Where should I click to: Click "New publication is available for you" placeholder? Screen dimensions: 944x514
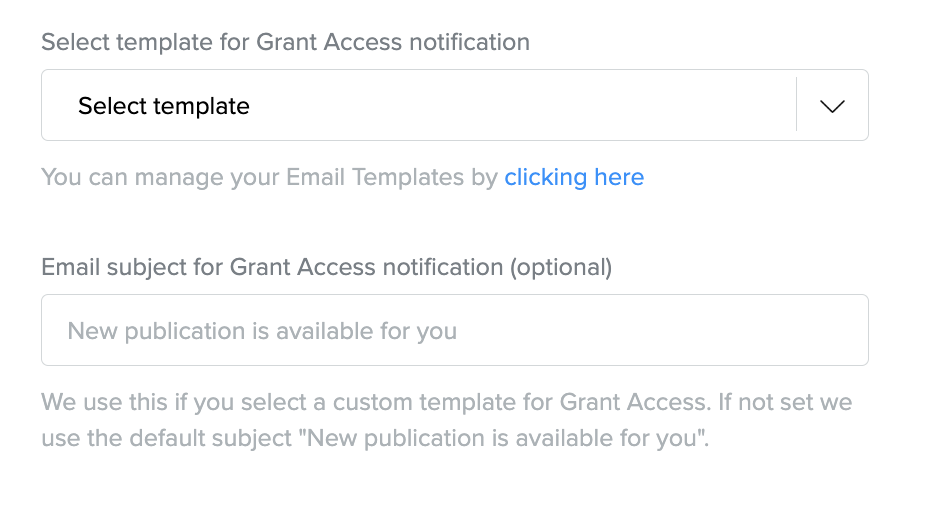(x=262, y=331)
